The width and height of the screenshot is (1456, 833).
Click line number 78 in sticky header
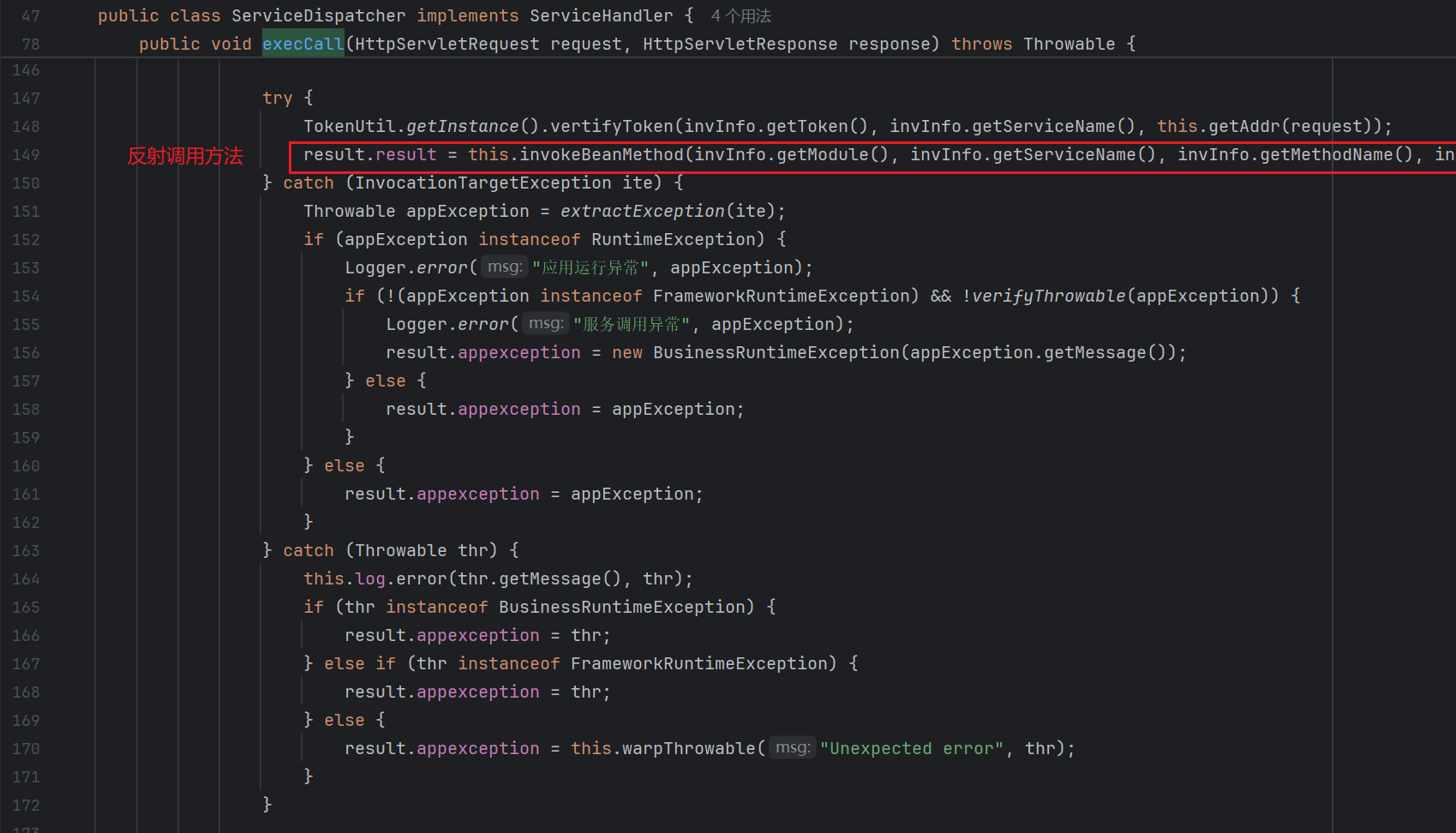[x=30, y=45]
